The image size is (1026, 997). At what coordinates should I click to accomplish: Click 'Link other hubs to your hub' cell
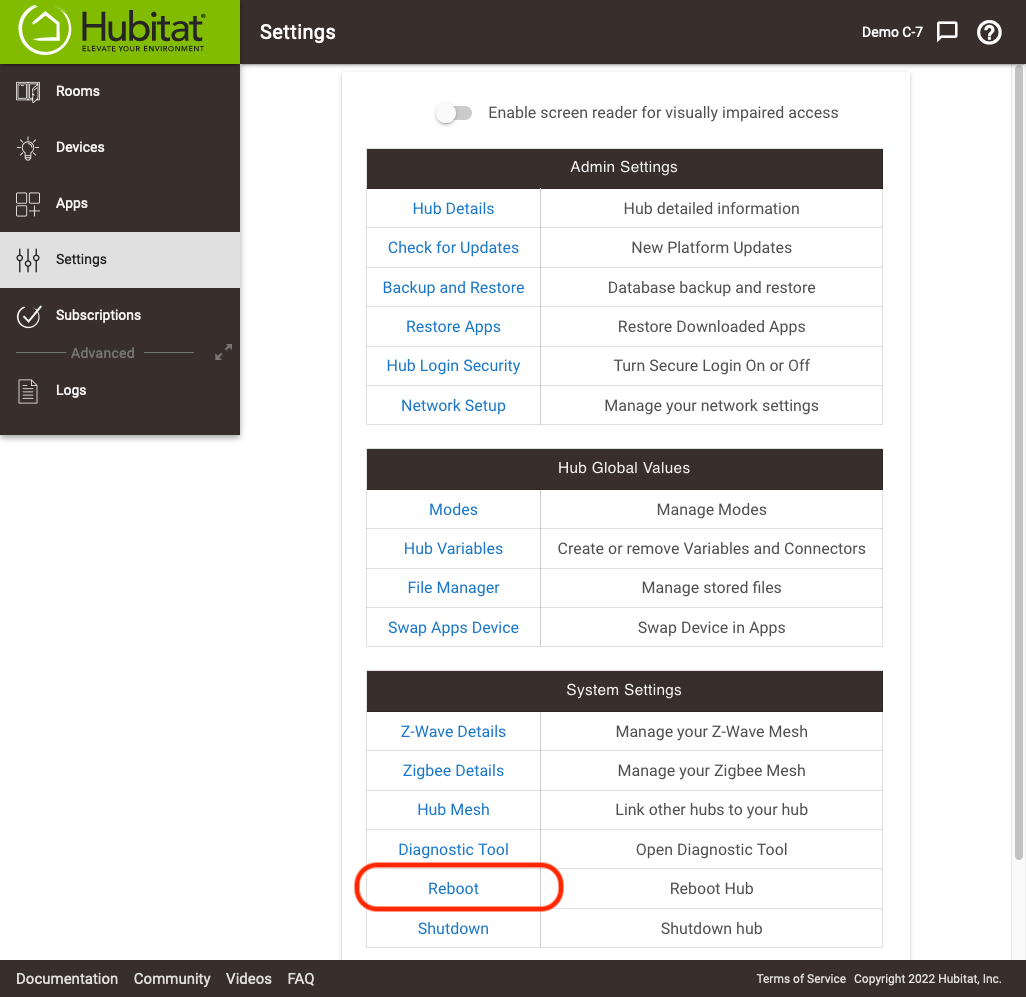(x=711, y=810)
